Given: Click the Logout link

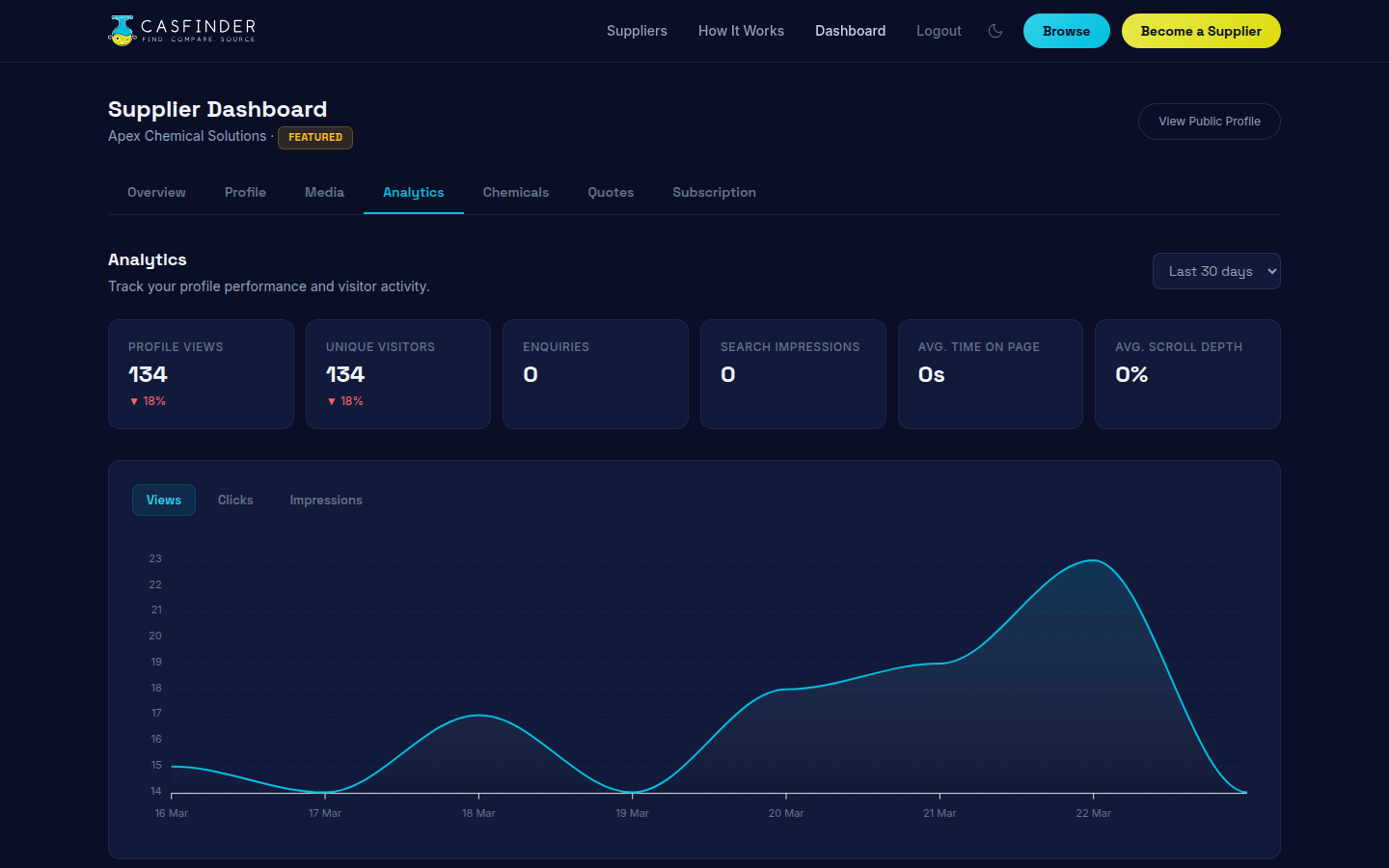Looking at the screenshot, I should pos(939,30).
